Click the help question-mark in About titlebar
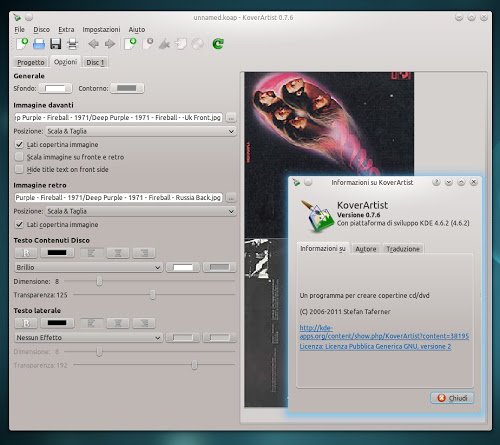This screenshot has width=500, height=445. point(436,182)
